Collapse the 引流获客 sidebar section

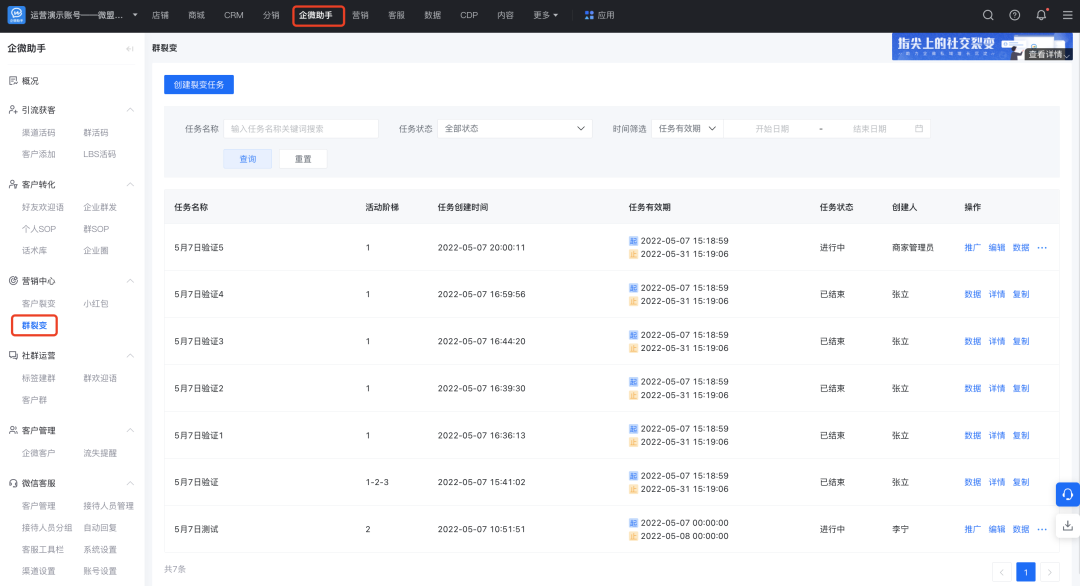tap(130, 110)
